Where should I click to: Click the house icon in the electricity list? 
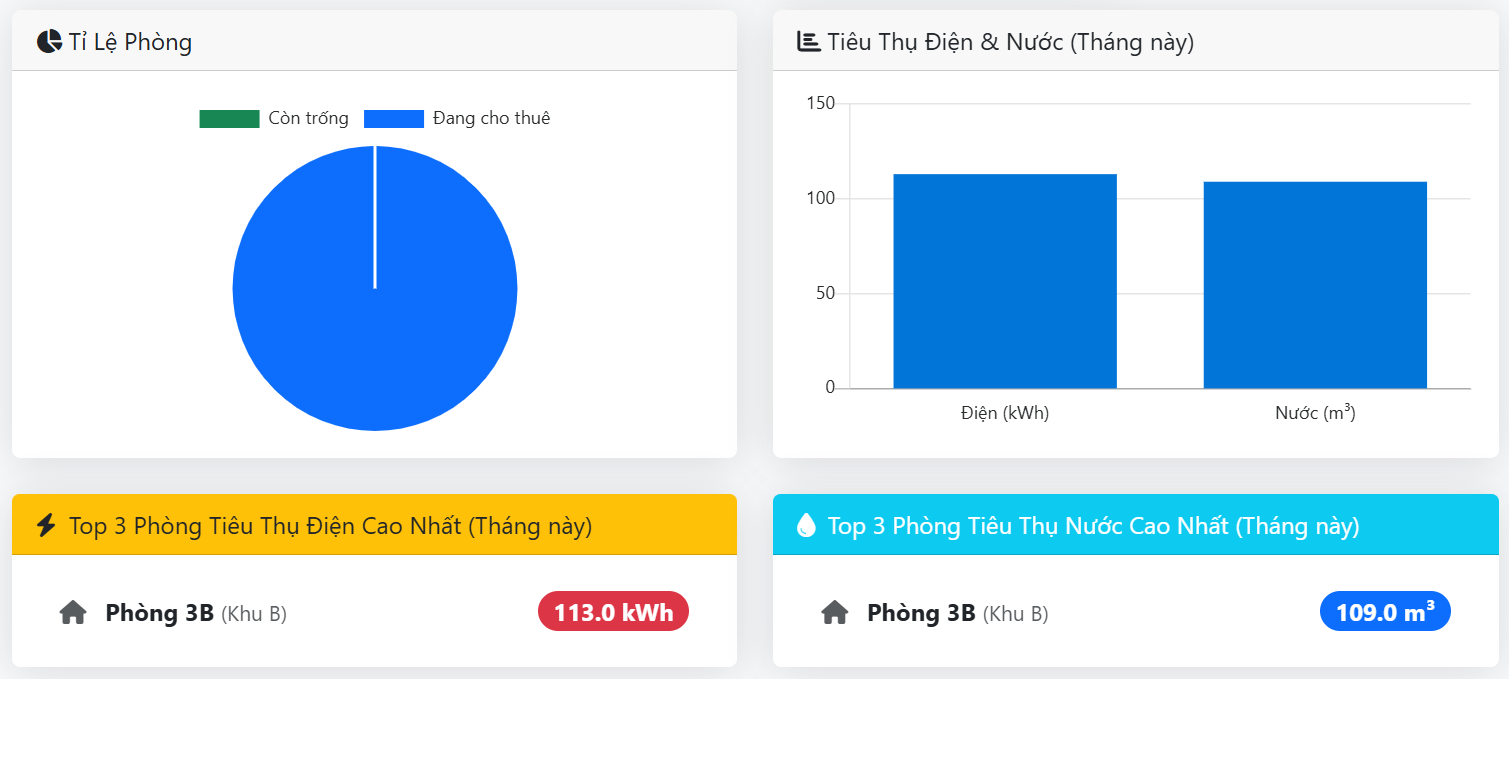pyautogui.click(x=73, y=613)
